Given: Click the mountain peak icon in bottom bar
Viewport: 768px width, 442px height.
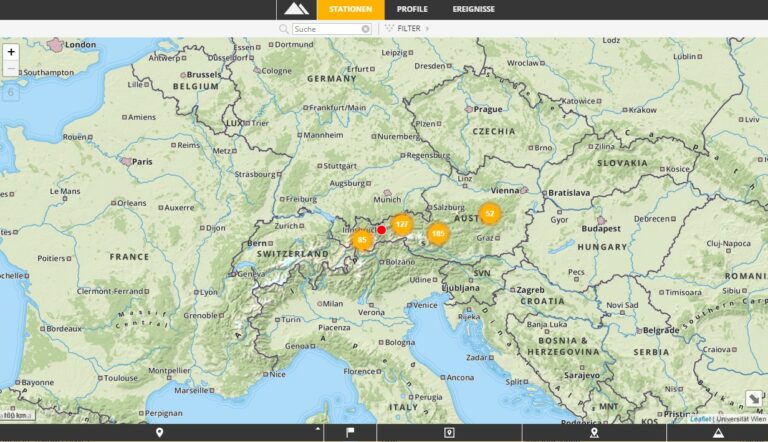Looking at the screenshot, I should pos(718,433).
